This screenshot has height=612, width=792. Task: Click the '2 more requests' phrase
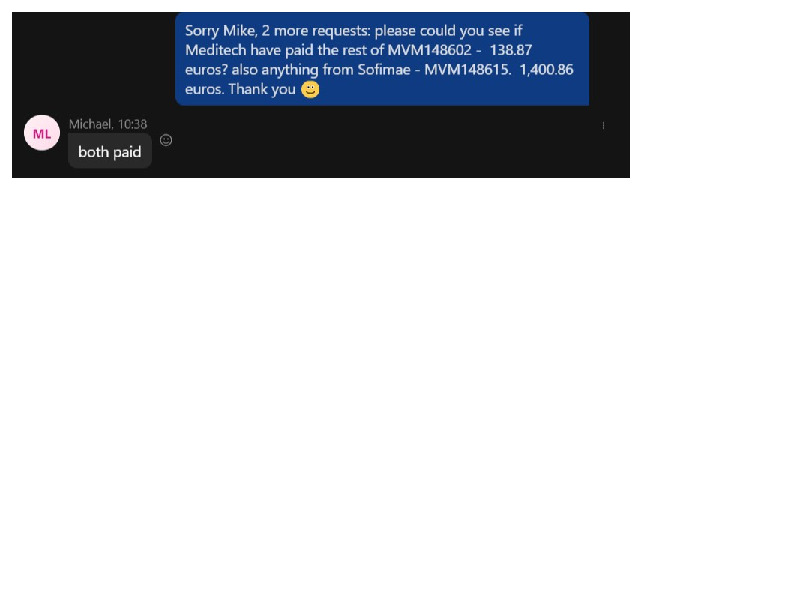tap(316, 31)
